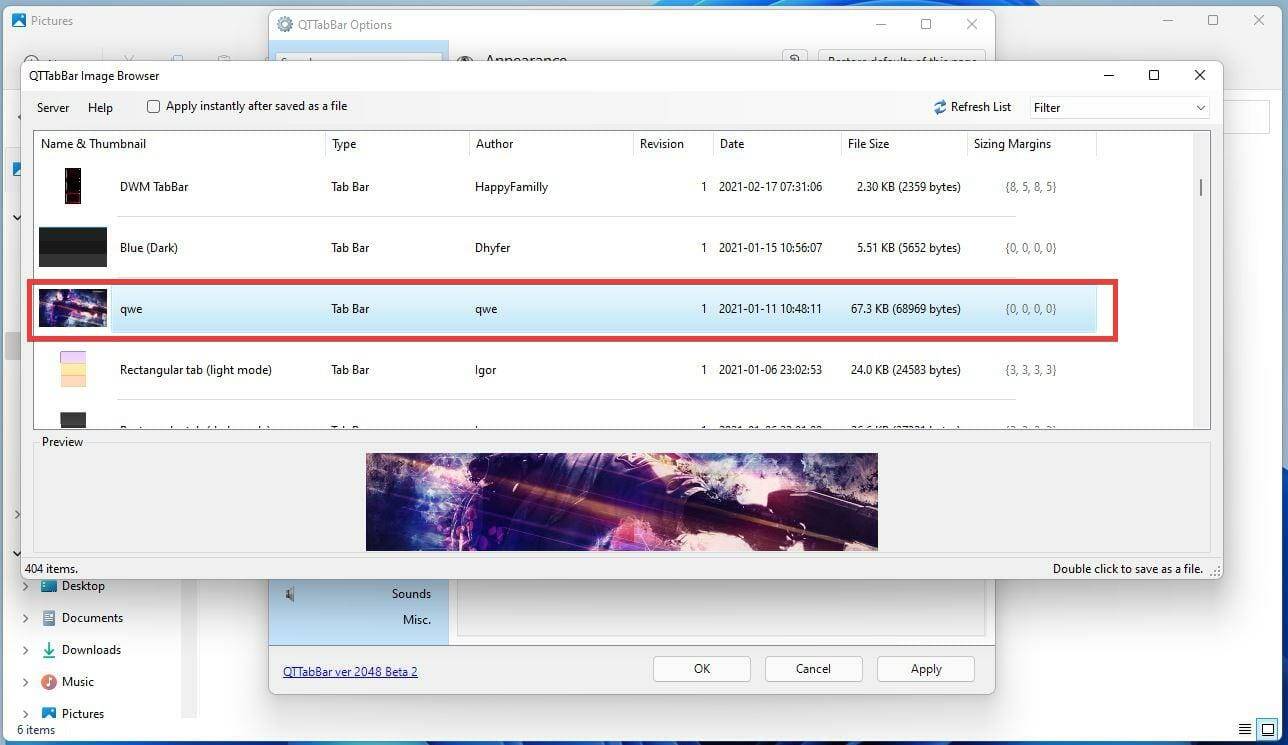The image size is (1288, 745).
Task: Click the Documents icon in the navigation pane
Action: (x=48, y=617)
